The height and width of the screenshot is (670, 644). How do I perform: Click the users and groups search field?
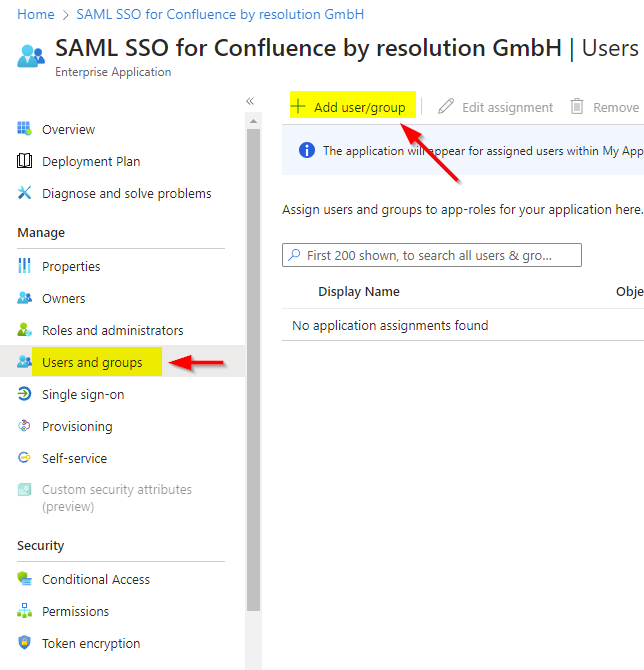(x=432, y=255)
